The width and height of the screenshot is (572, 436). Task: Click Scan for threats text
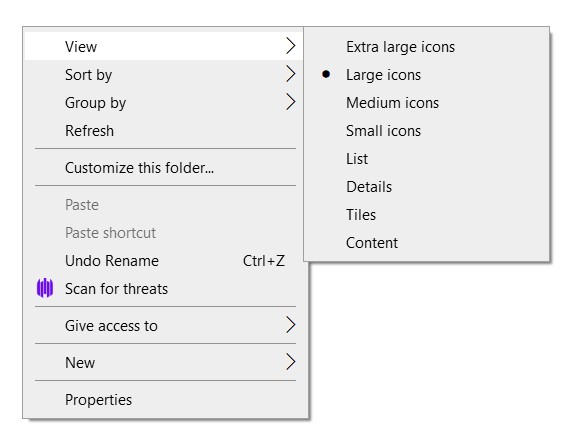116,289
